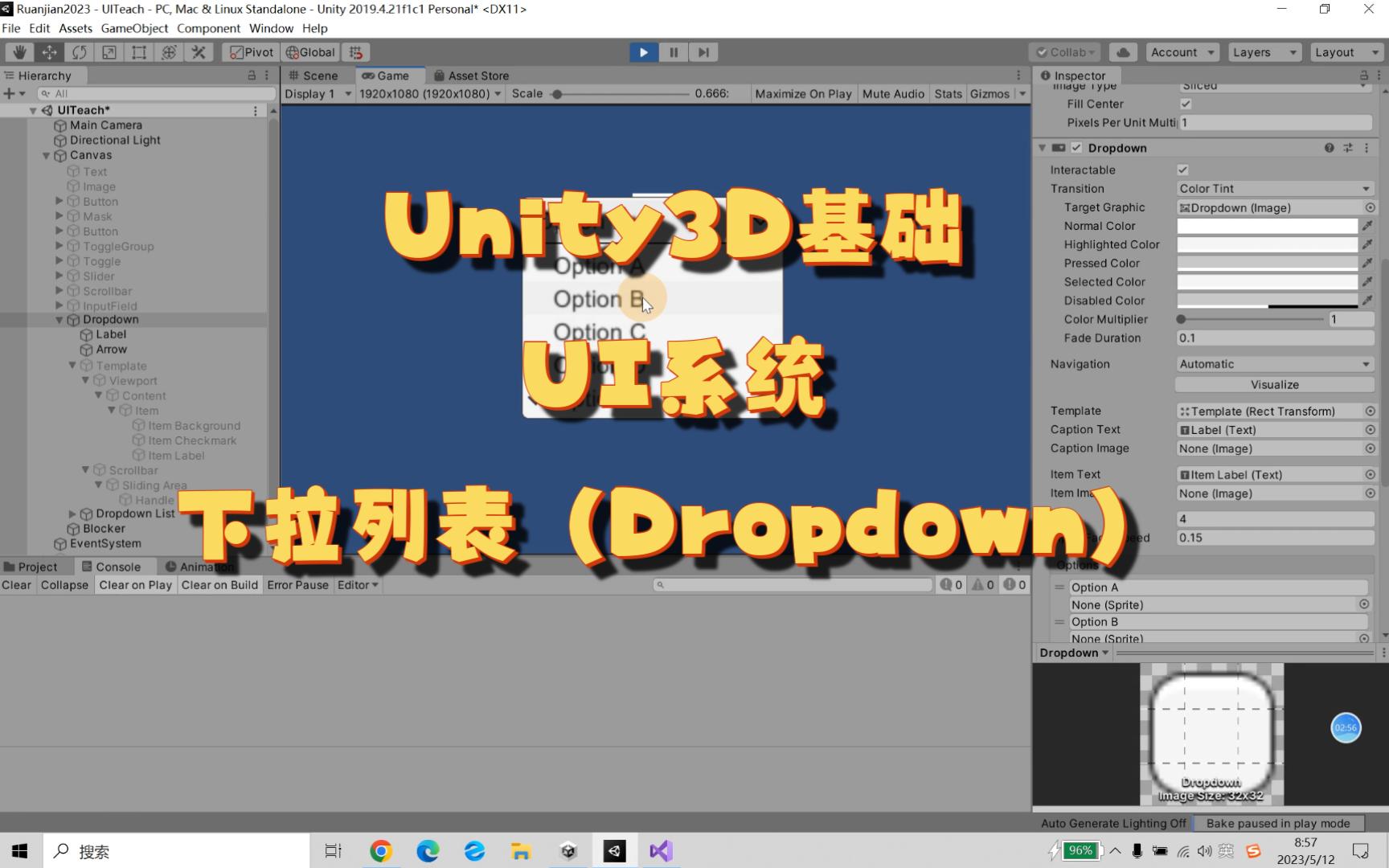This screenshot has width=1389, height=868.
Task: Select the Rotate tool
Action: point(79,52)
